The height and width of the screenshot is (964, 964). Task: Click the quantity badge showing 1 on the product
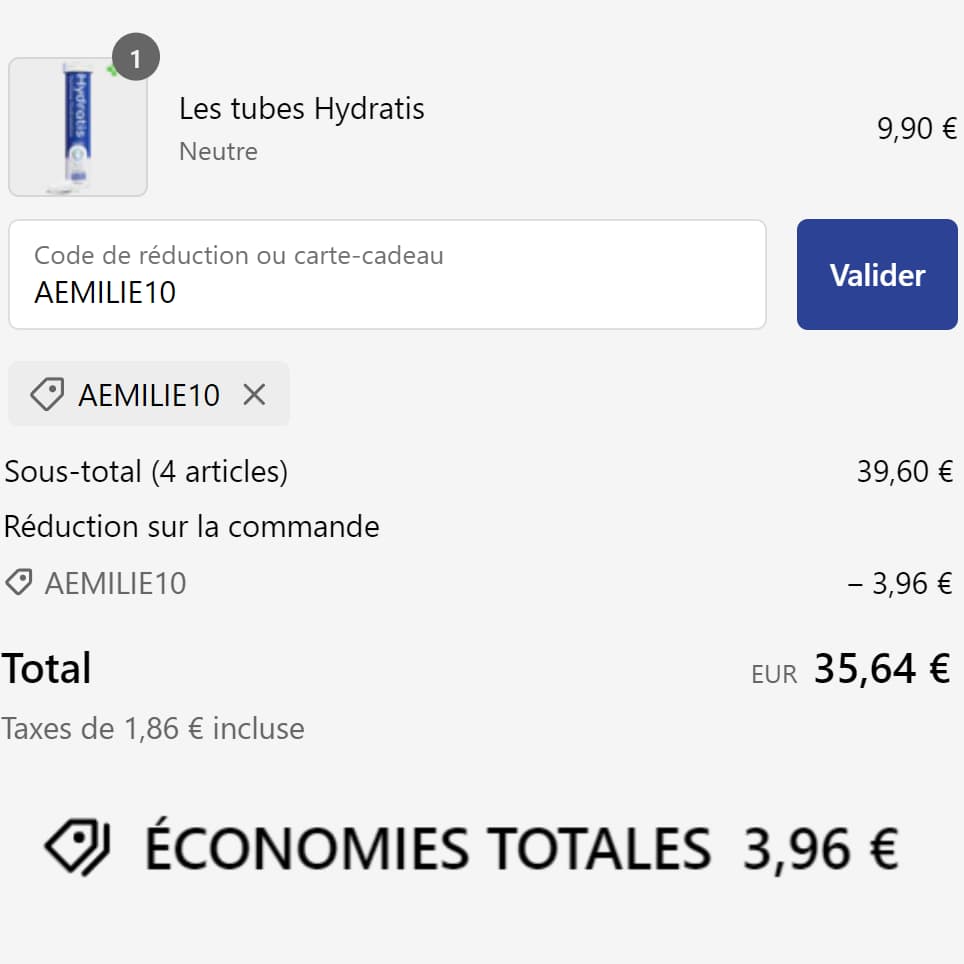135,57
